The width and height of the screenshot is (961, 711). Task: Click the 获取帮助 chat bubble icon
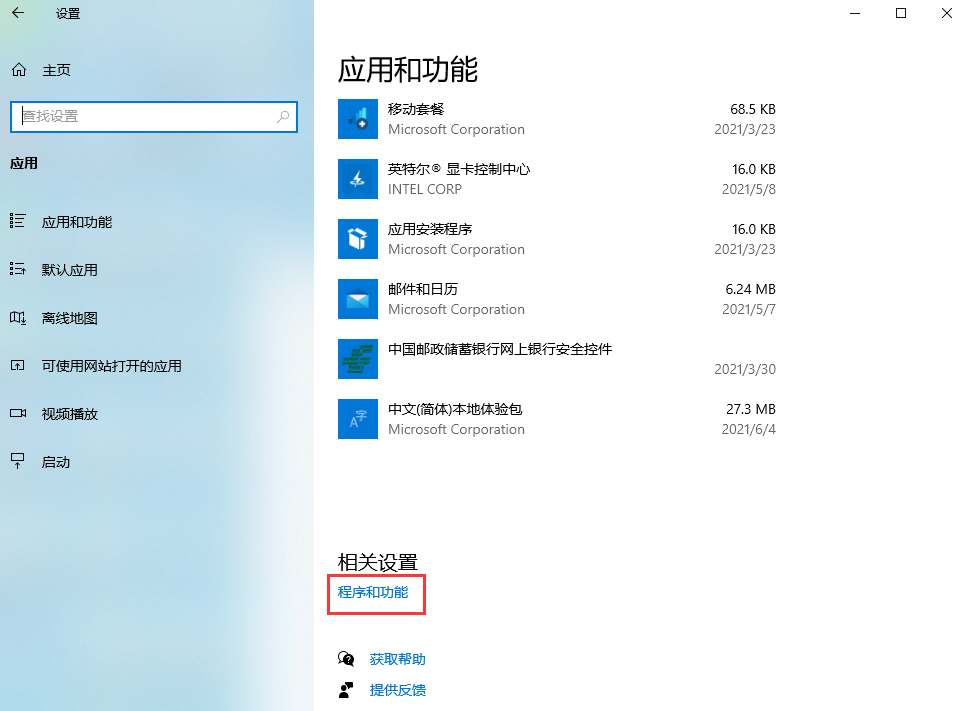346,659
